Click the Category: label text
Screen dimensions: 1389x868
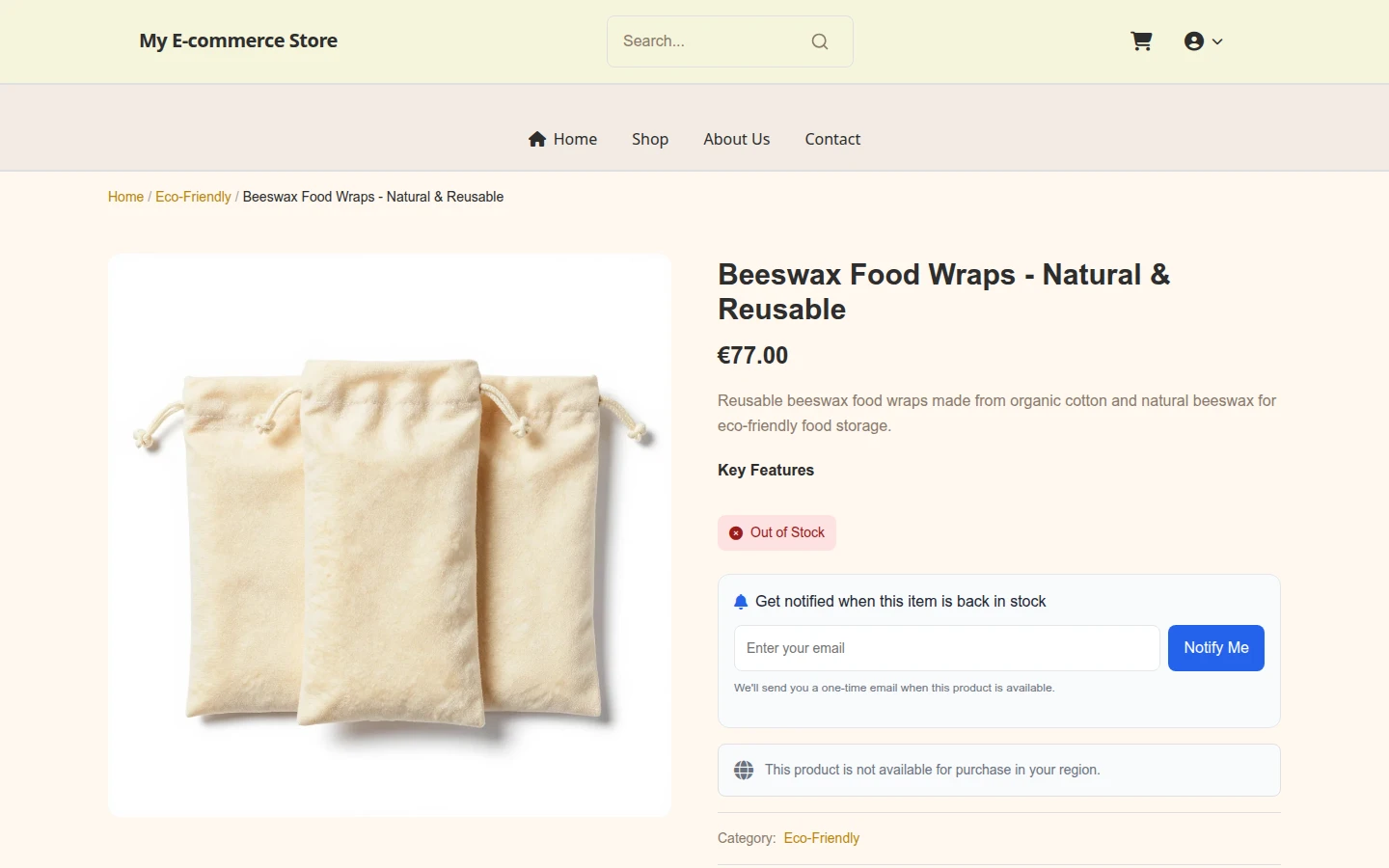(x=747, y=838)
